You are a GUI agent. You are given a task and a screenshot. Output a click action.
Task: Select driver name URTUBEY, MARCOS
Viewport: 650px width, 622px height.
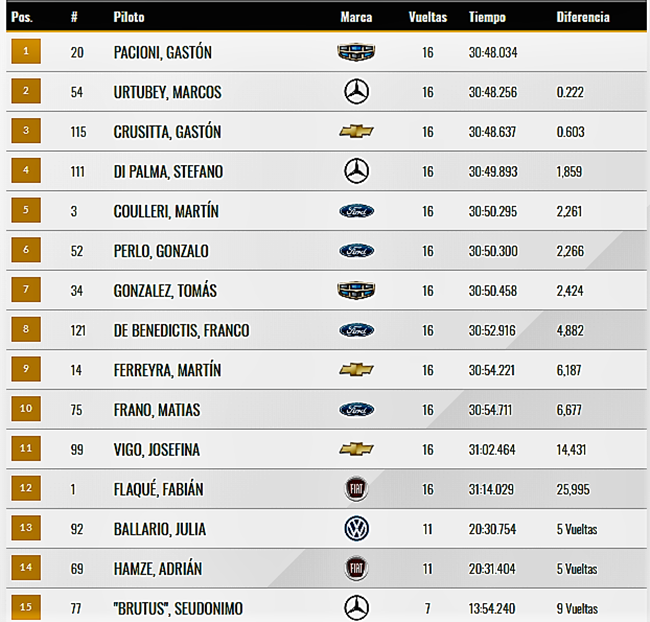[167, 92]
